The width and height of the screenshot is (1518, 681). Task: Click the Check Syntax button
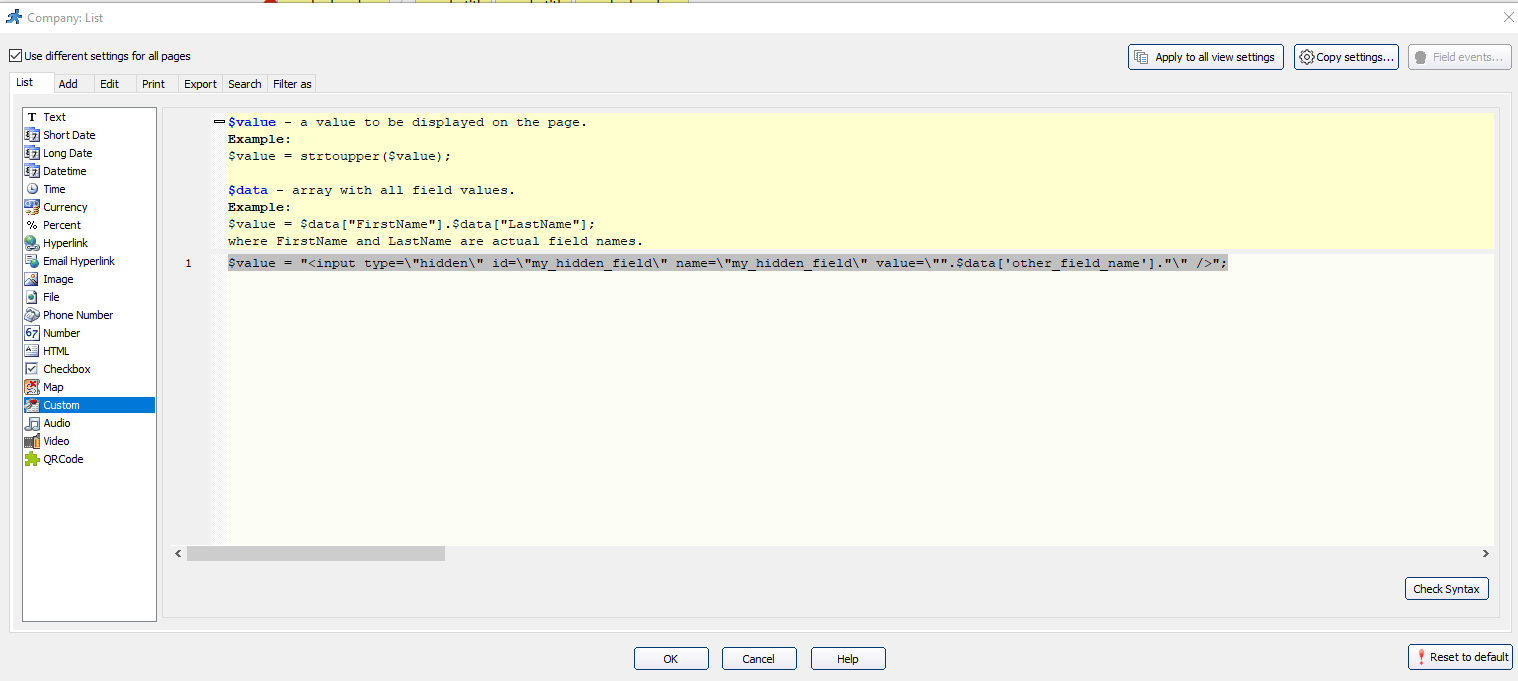coord(1446,588)
